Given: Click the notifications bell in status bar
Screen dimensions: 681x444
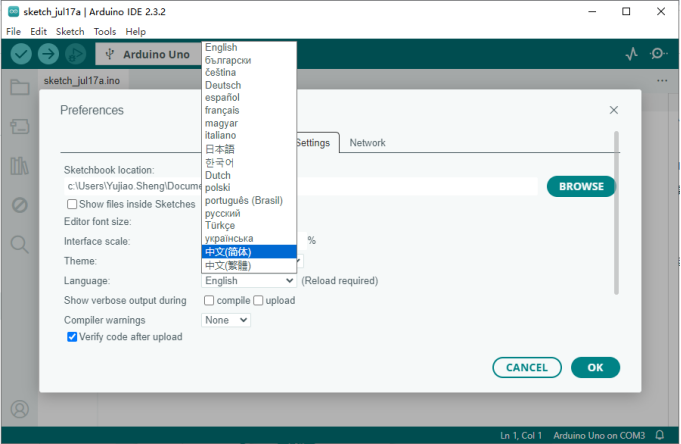Looking at the screenshot, I should pos(660,435).
